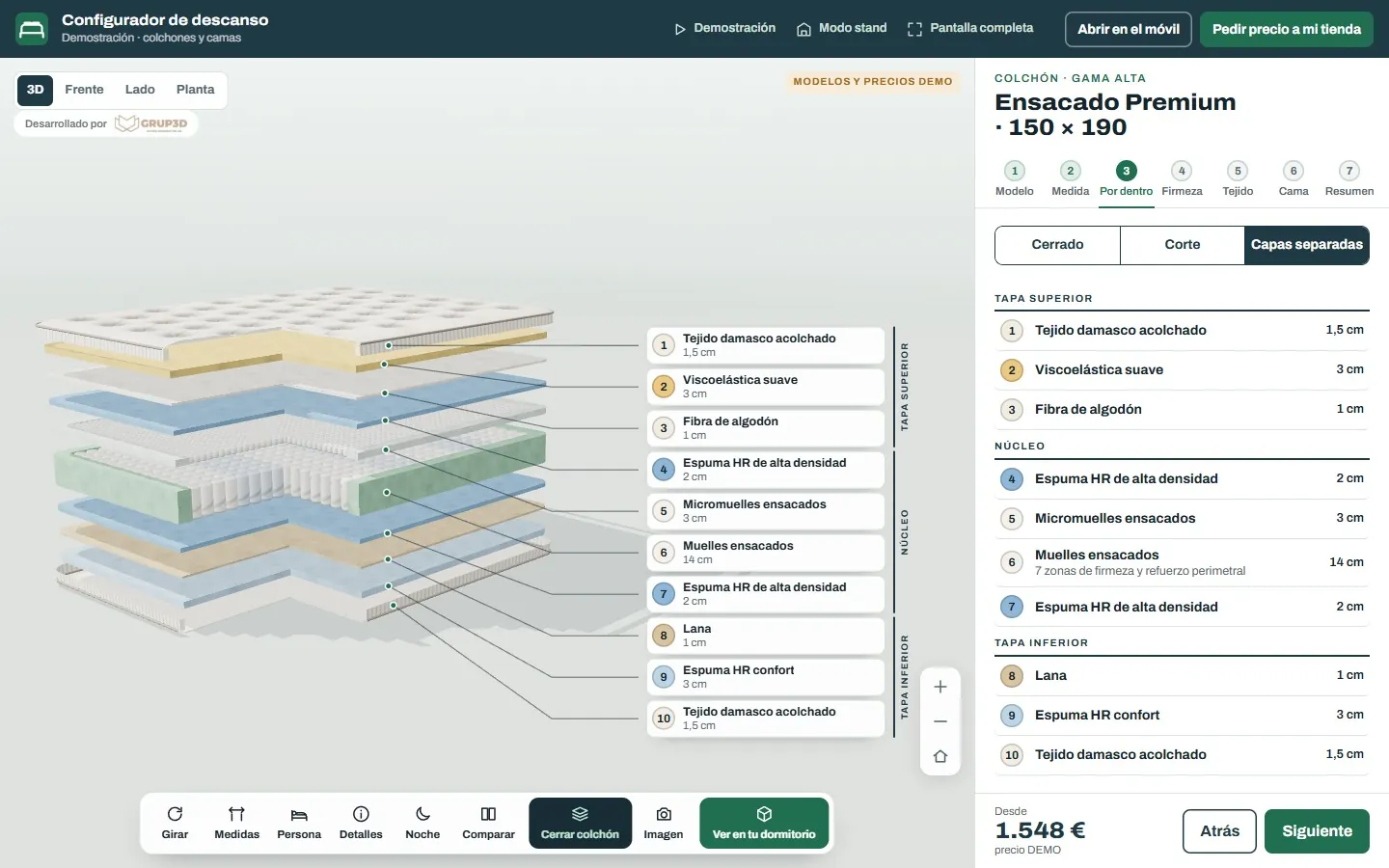The height and width of the screenshot is (868, 1389).
Task: Click Espuma HR confort row in side panel
Action: point(1182,716)
